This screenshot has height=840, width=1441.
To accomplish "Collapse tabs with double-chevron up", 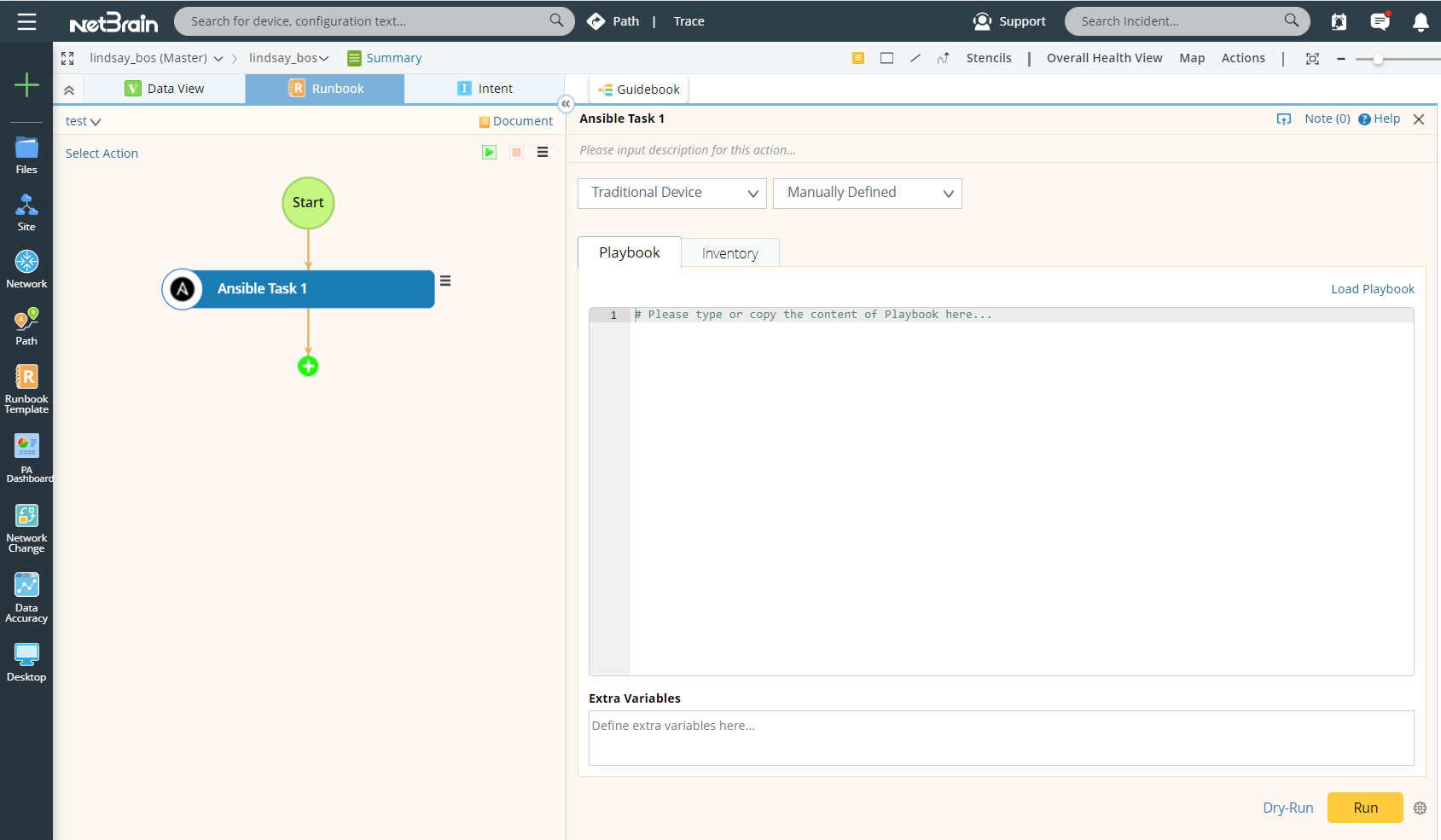I will click(x=69, y=90).
